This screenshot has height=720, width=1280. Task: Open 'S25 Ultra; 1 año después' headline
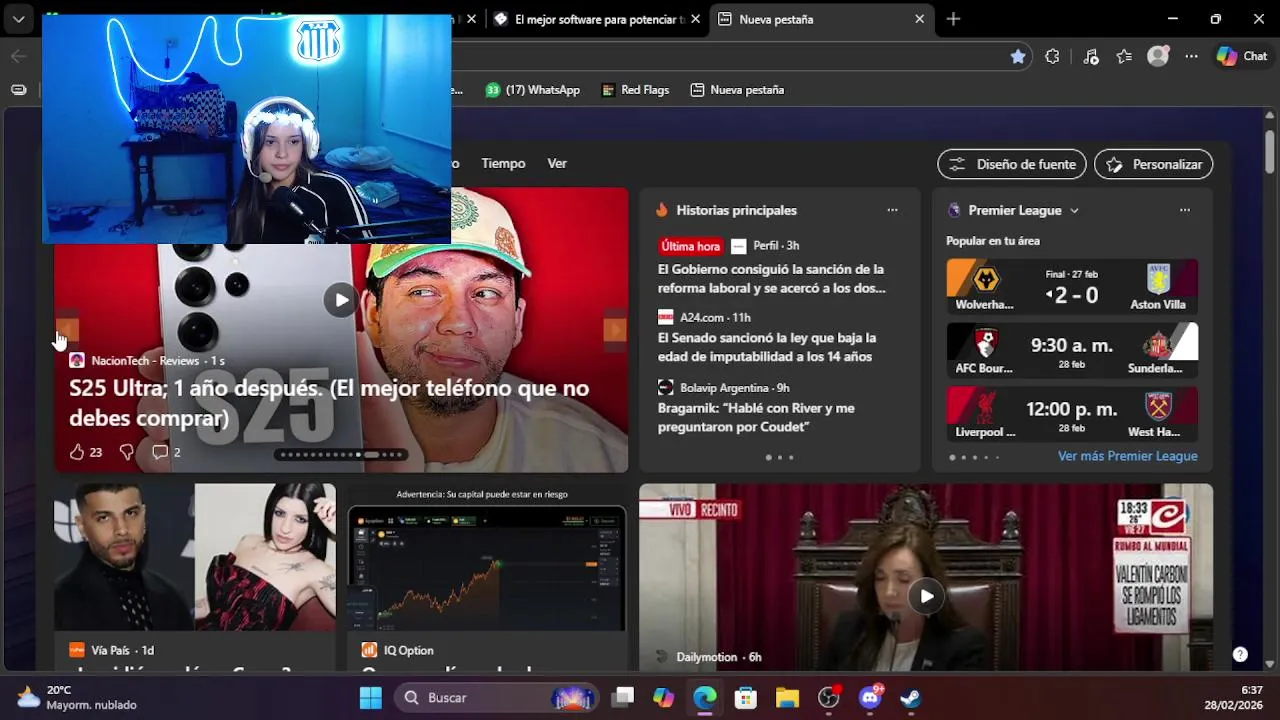[329, 403]
